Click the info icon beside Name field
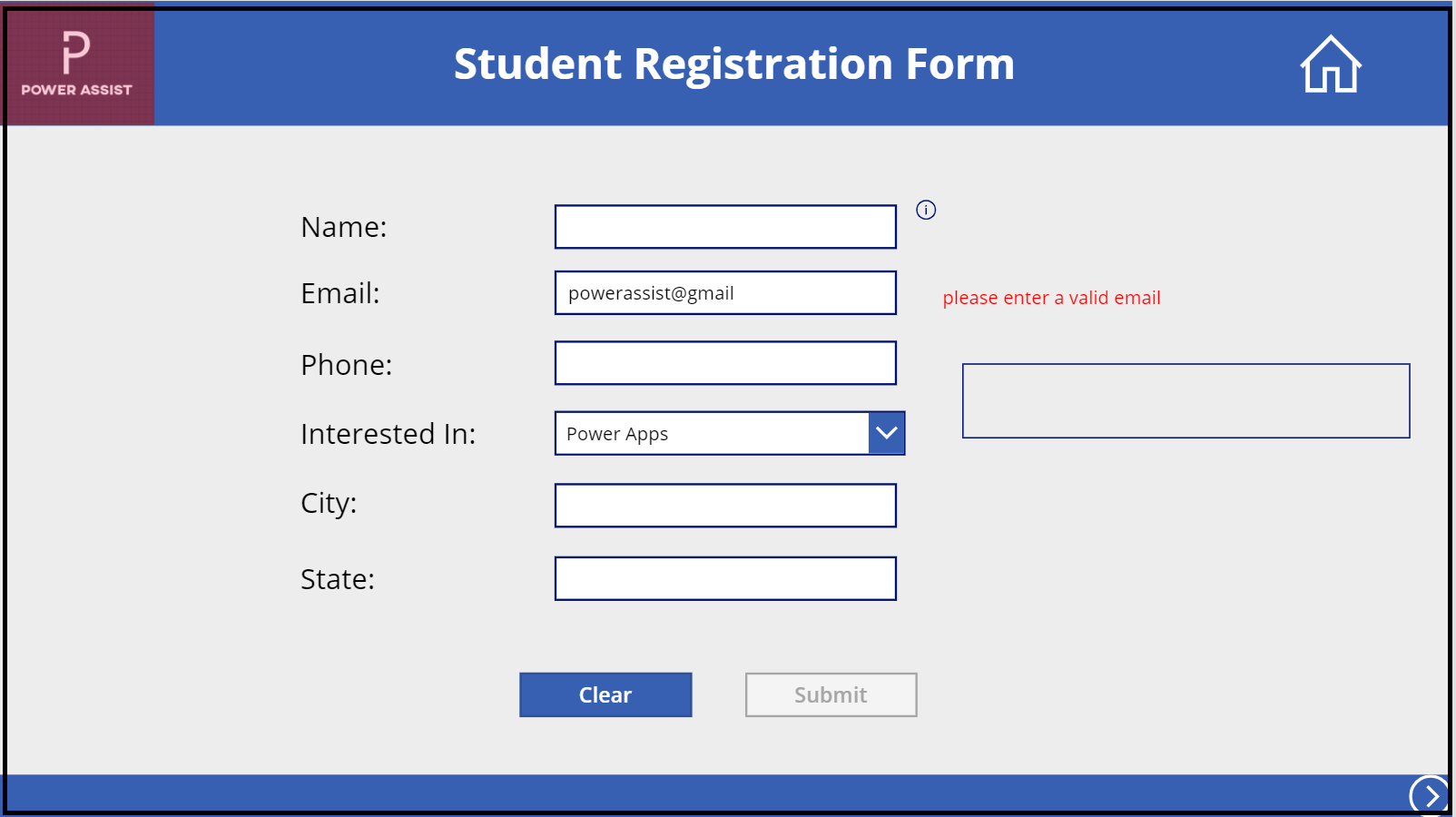Screen dimensions: 1456x817 tap(926, 211)
